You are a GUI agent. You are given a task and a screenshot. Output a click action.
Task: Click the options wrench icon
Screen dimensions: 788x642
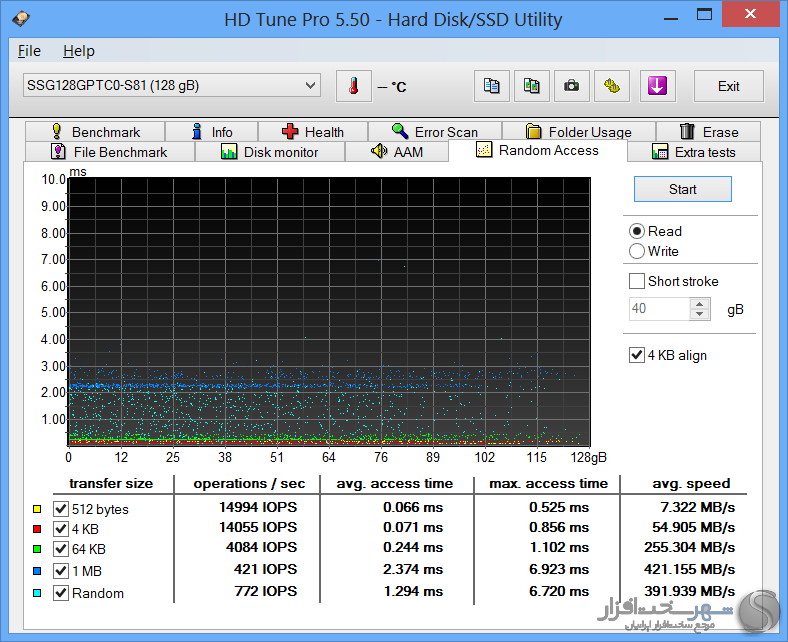(x=610, y=86)
